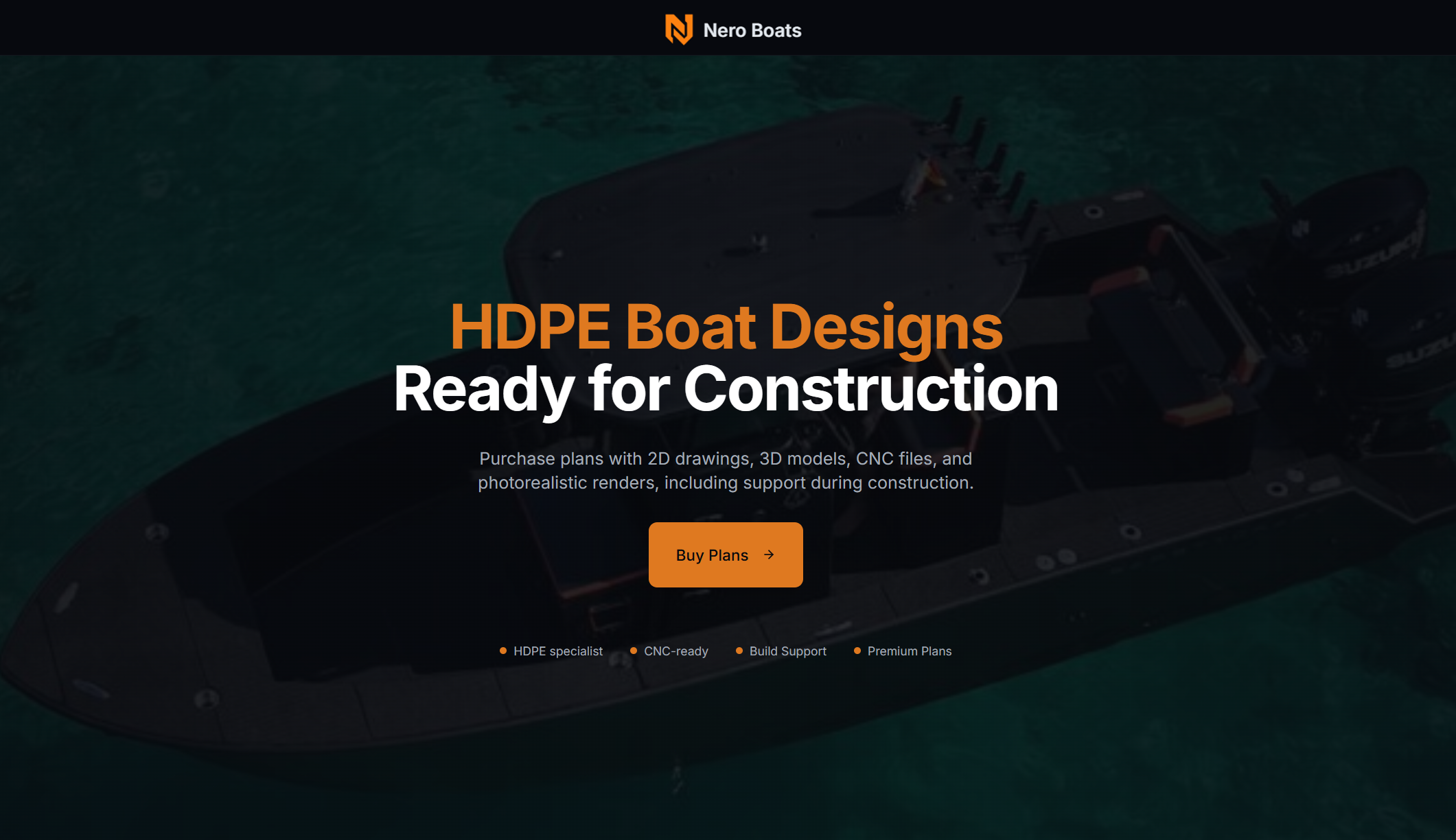Click the white Ready for Construction heading
This screenshot has height=840, width=1456.
tap(726, 389)
